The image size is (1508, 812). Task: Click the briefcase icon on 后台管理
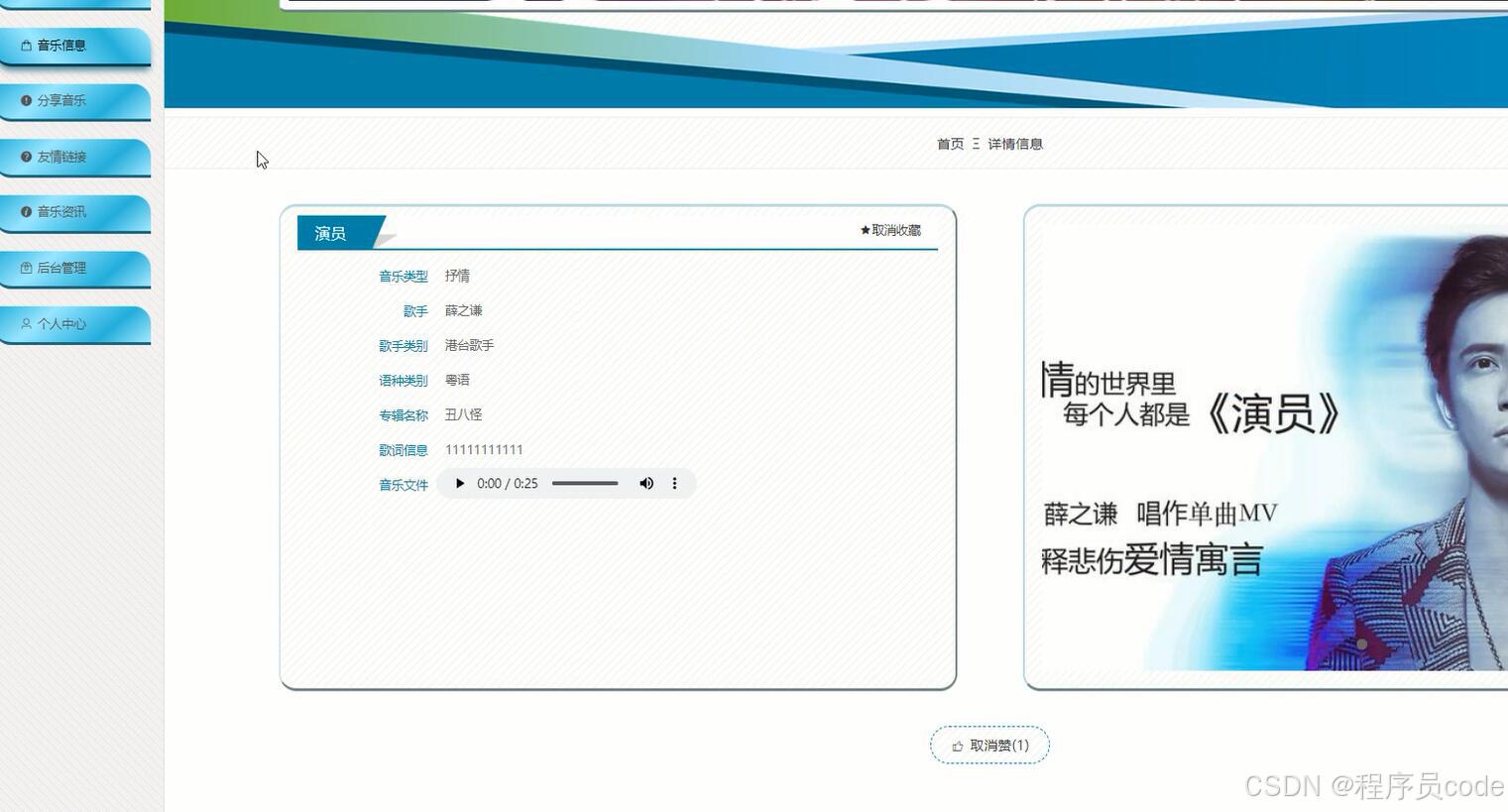(24, 267)
